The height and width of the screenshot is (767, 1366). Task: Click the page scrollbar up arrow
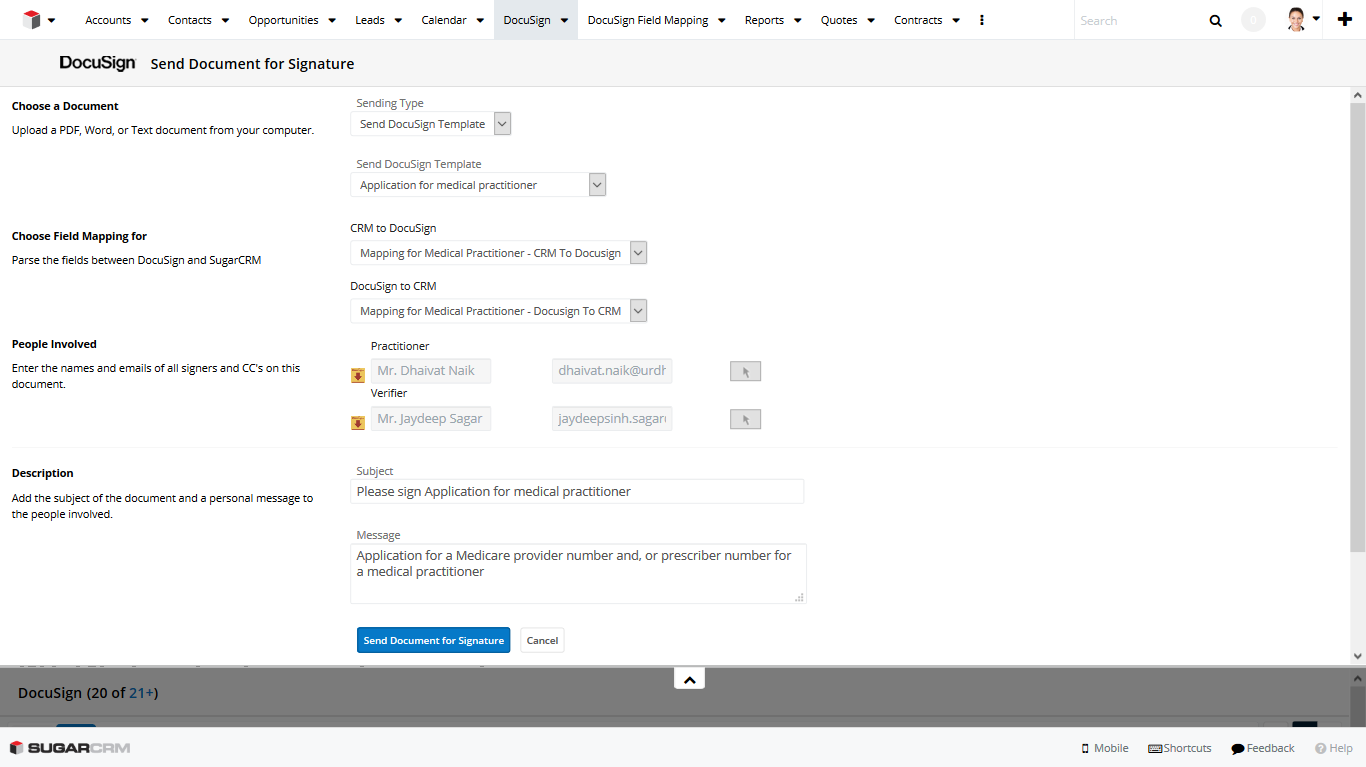(x=1358, y=95)
